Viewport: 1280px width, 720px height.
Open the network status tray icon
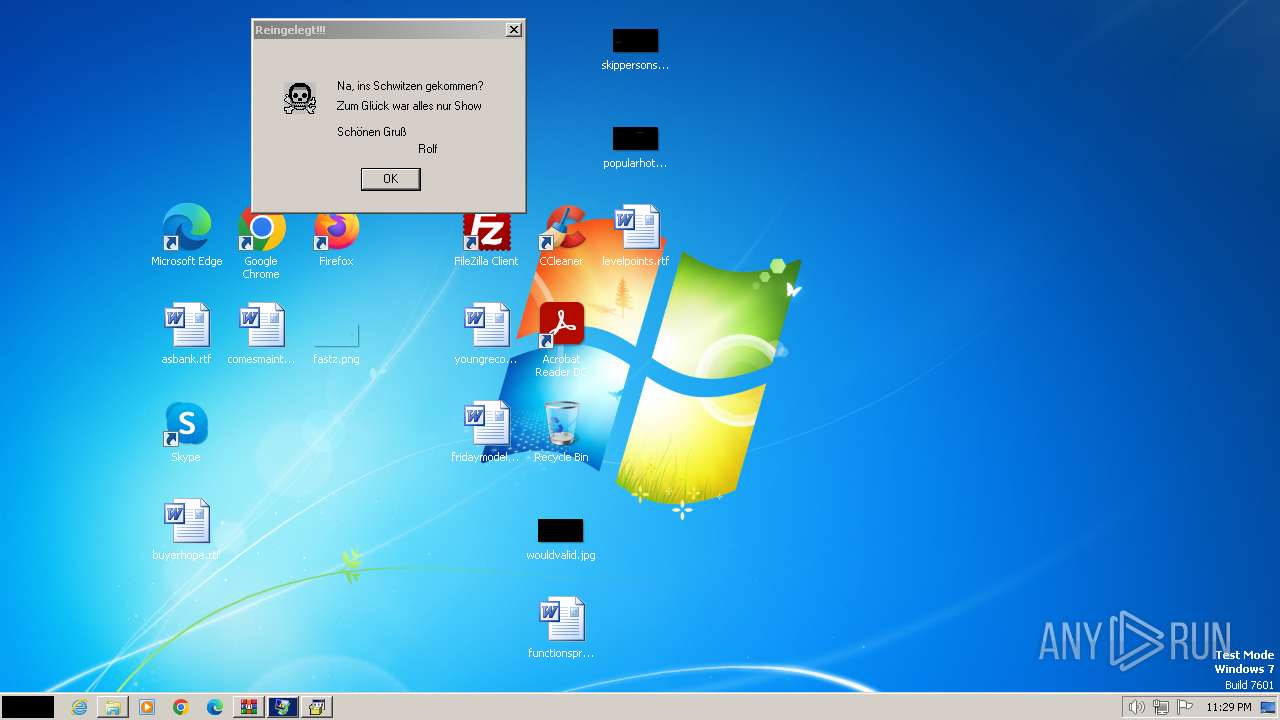point(1161,707)
